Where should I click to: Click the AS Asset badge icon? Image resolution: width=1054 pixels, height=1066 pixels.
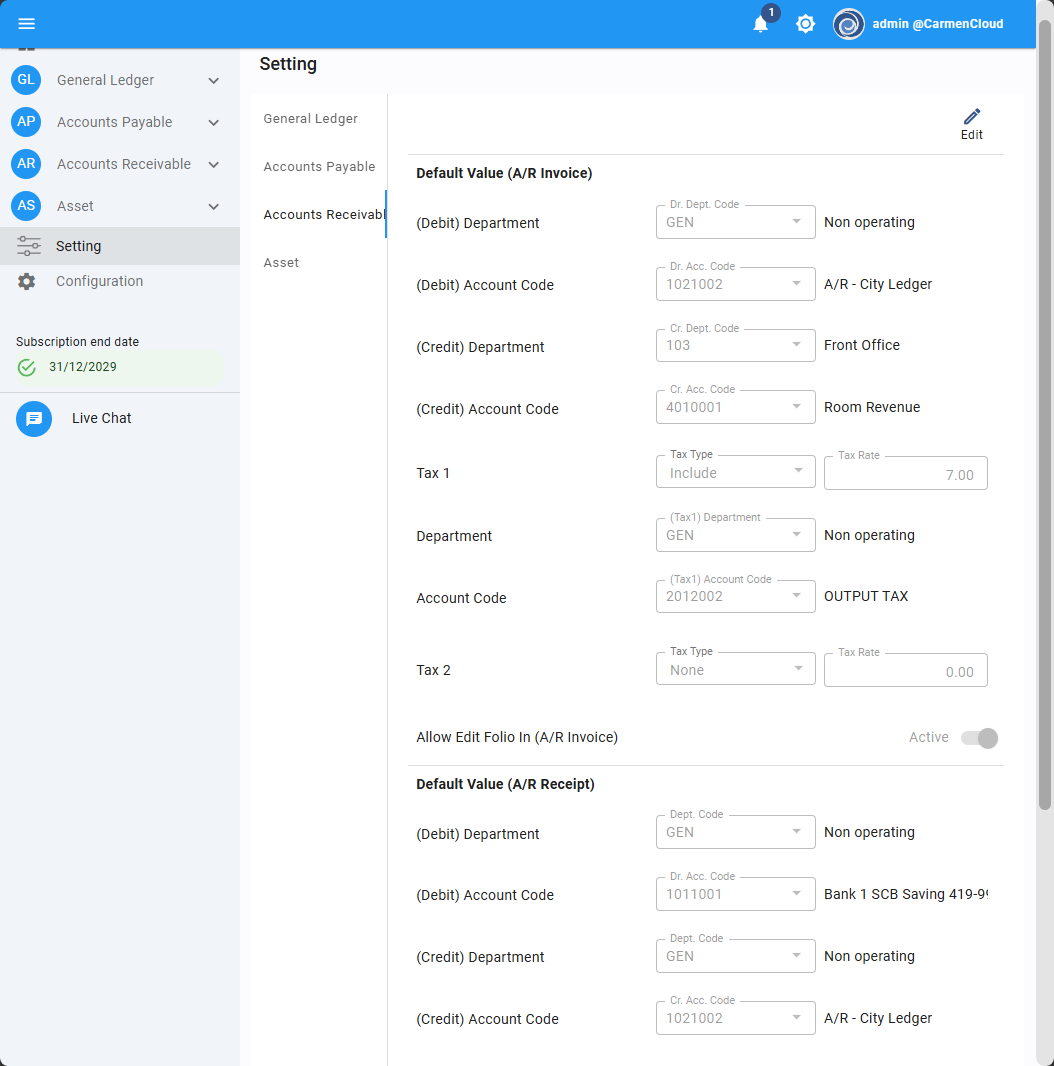(27, 206)
